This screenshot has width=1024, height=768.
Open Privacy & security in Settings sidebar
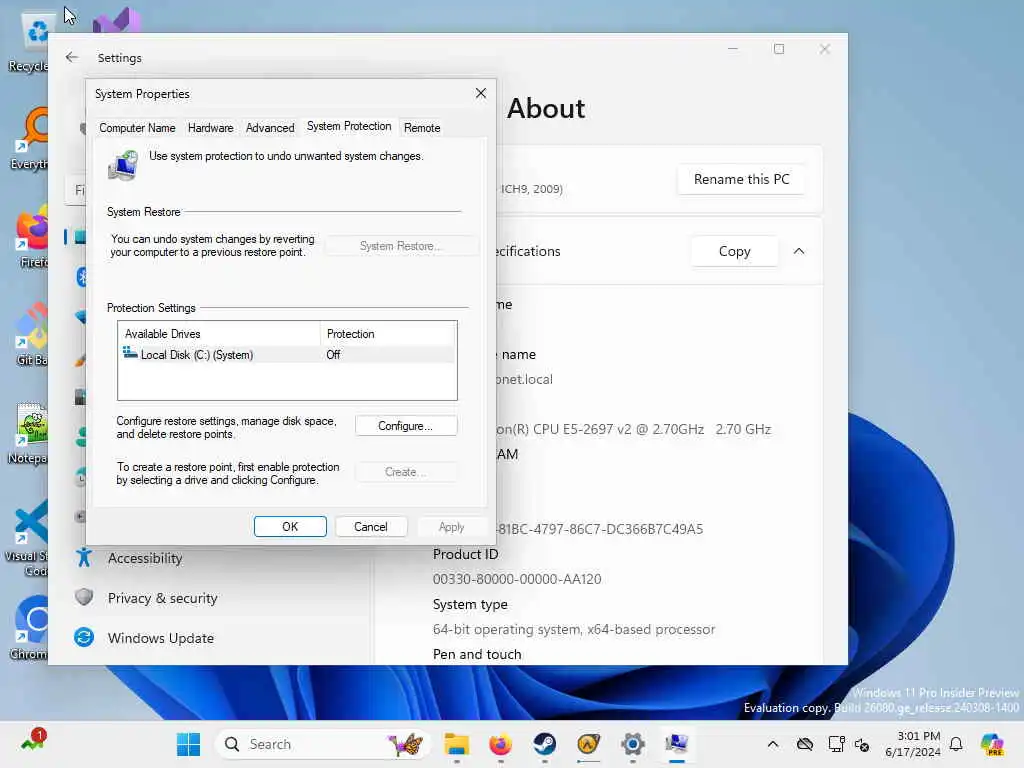163,598
